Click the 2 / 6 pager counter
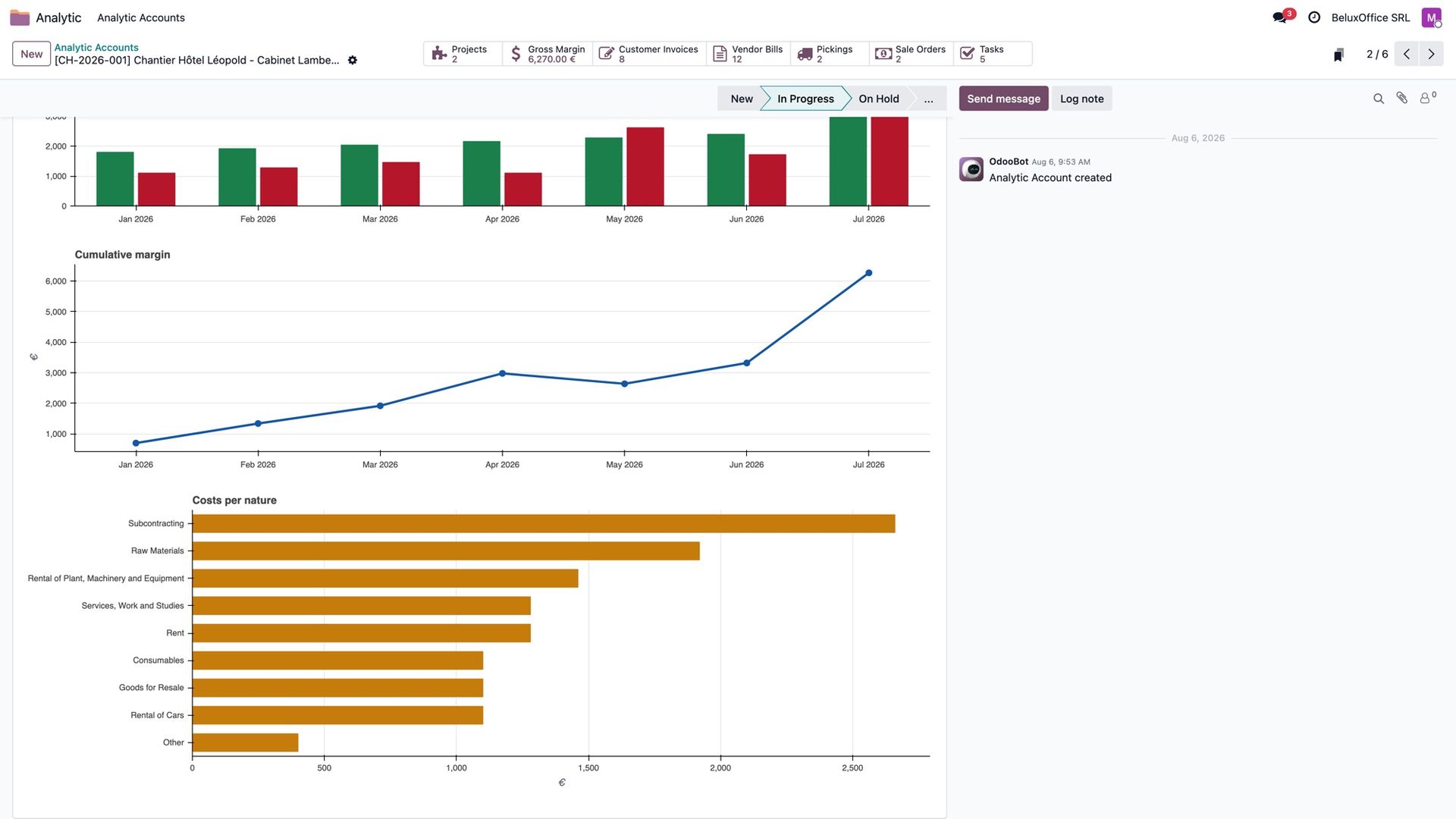The height and width of the screenshot is (819, 1456). click(1377, 54)
